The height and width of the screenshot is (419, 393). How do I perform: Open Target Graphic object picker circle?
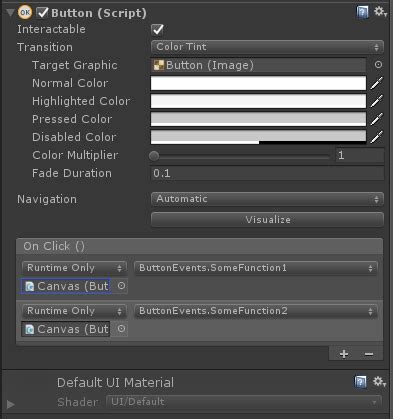point(378,65)
